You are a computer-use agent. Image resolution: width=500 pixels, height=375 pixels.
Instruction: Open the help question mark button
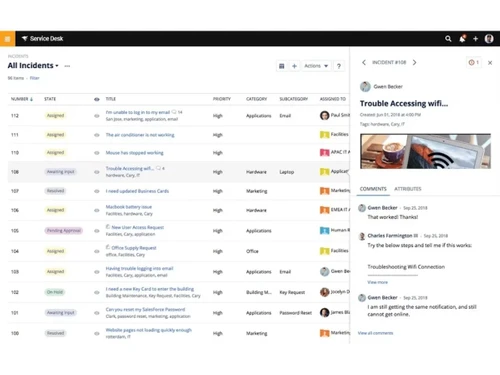click(339, 66)
